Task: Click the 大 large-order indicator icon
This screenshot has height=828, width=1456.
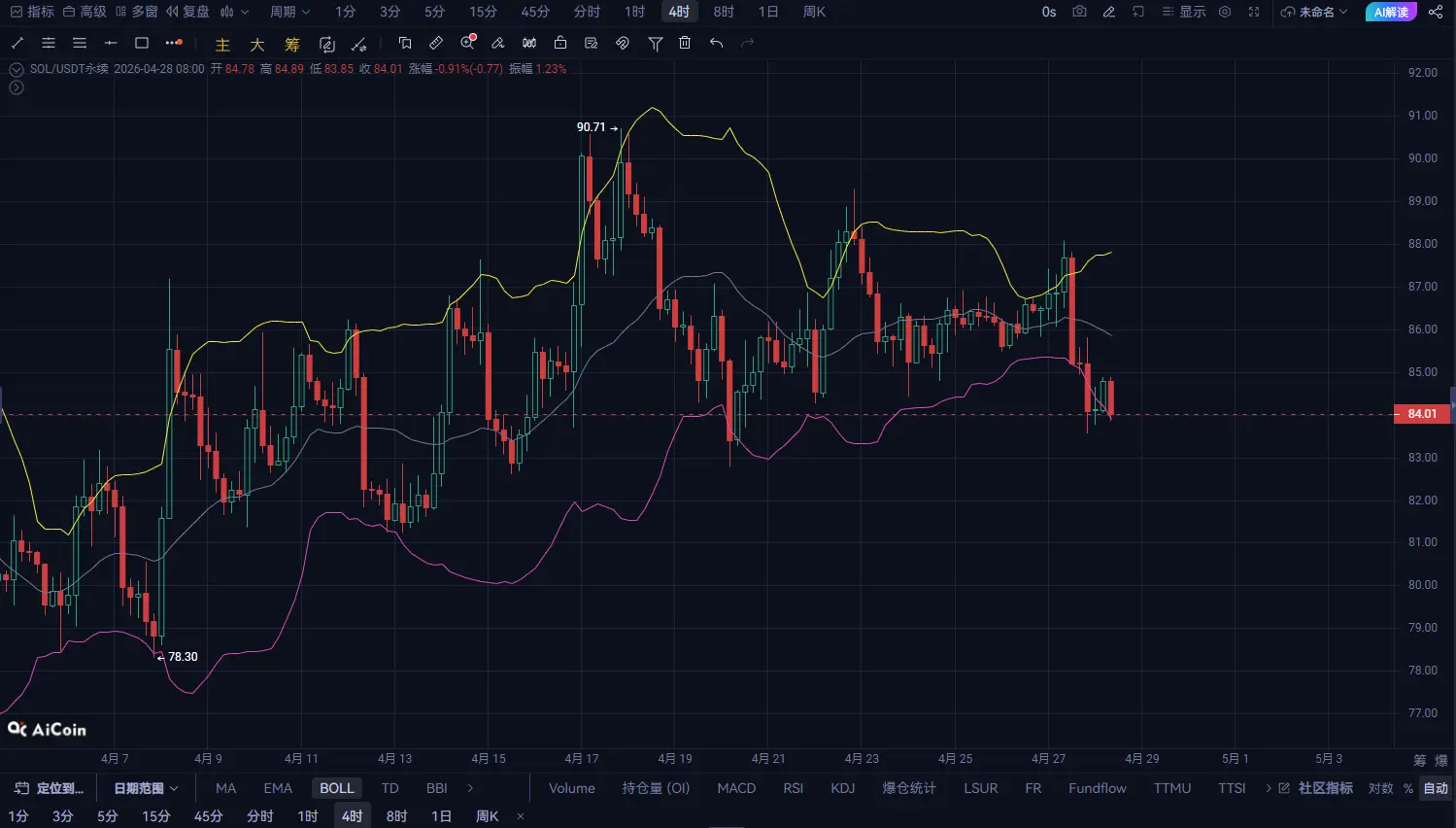Action: tap(257, 45)
